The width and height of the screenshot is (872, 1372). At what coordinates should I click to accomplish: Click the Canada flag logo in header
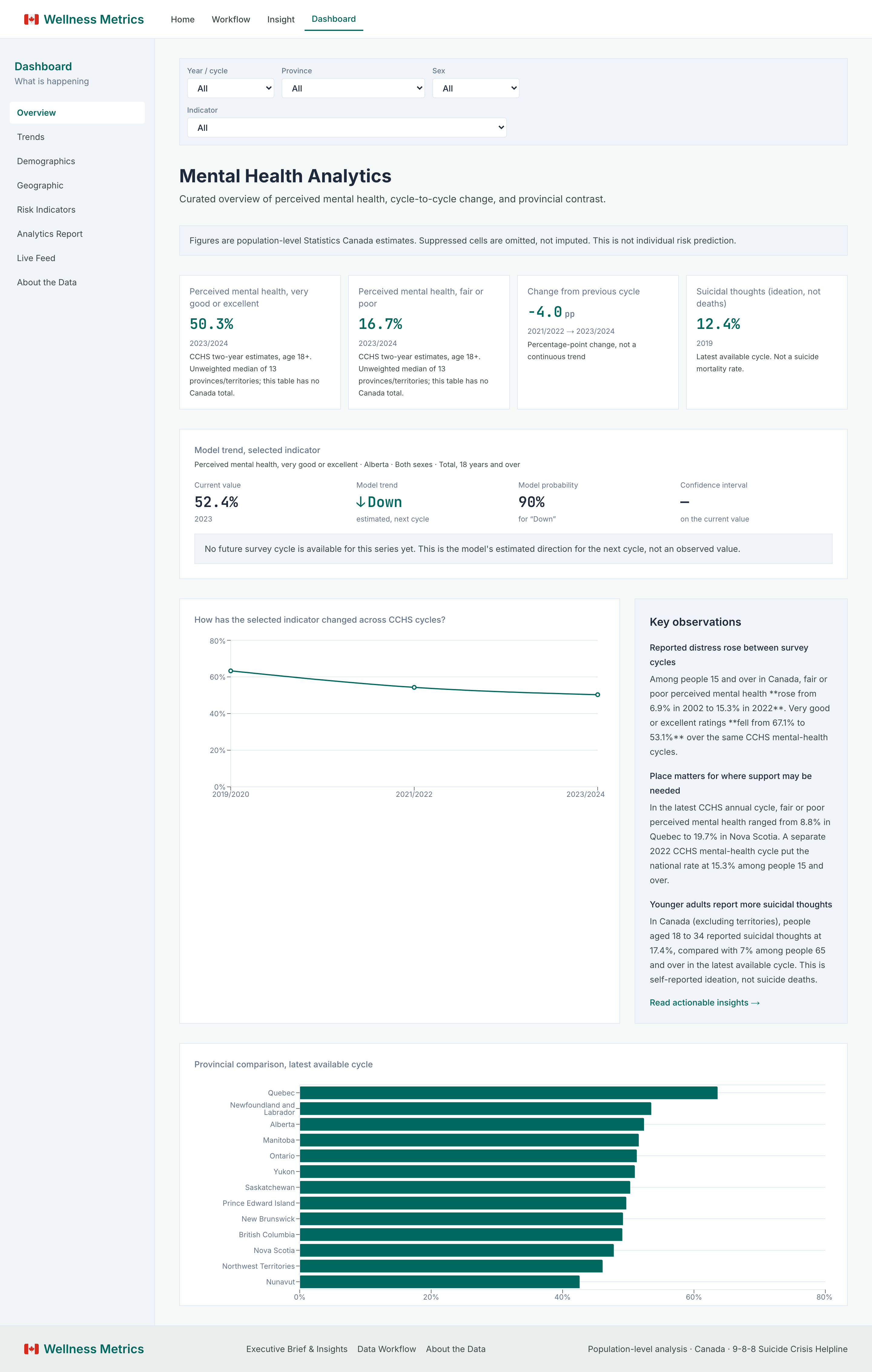31,19
